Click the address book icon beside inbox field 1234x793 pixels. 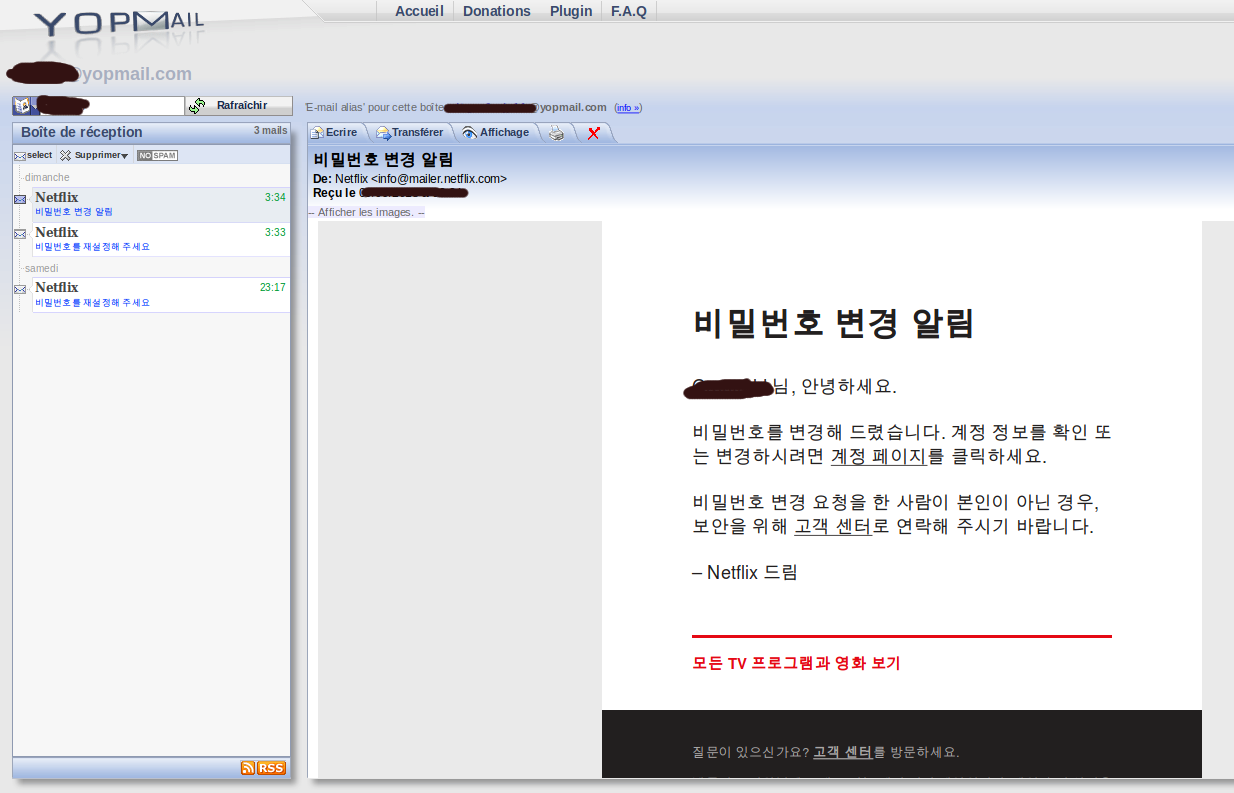coord(21,106)
